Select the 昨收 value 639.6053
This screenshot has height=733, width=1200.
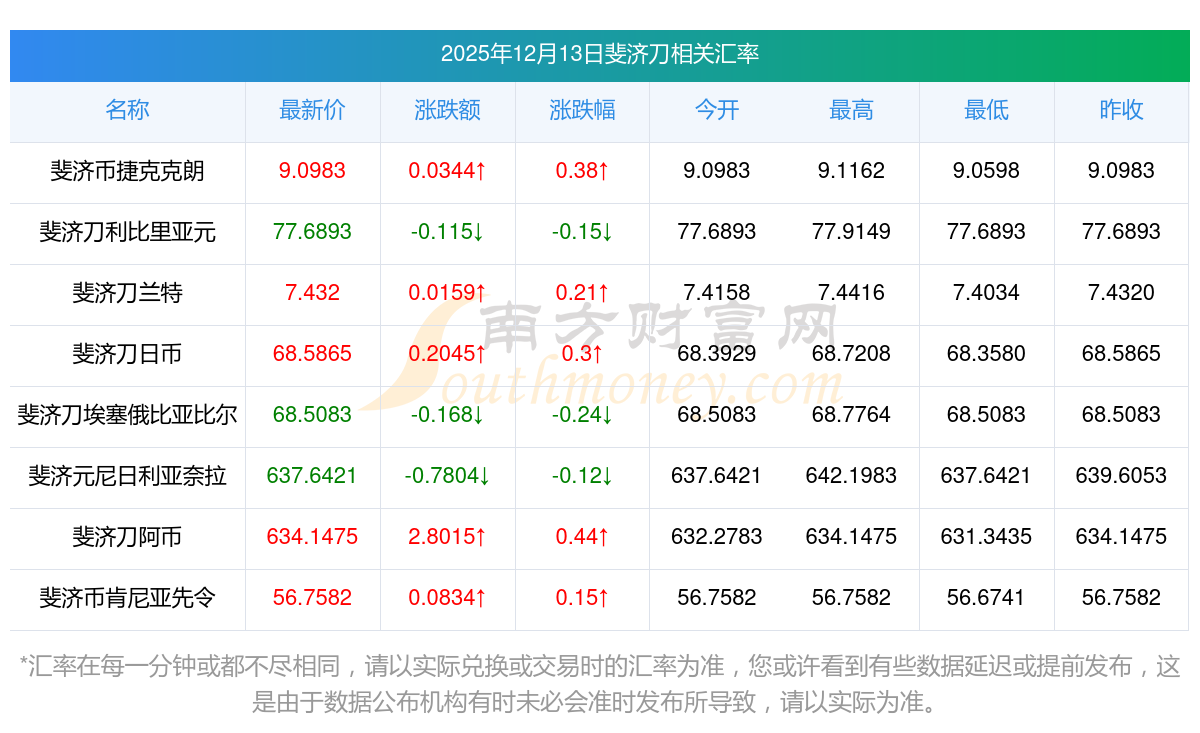click(x=1121, y=476)
